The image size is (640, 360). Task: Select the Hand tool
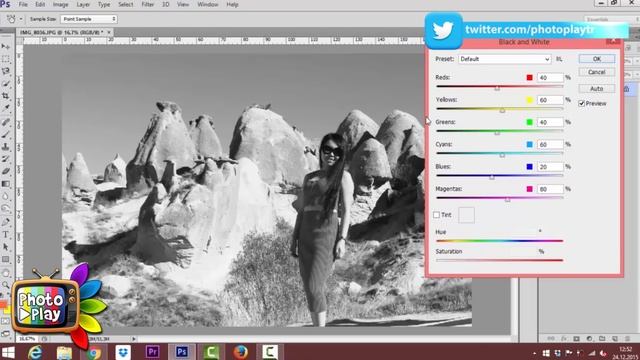6,273
